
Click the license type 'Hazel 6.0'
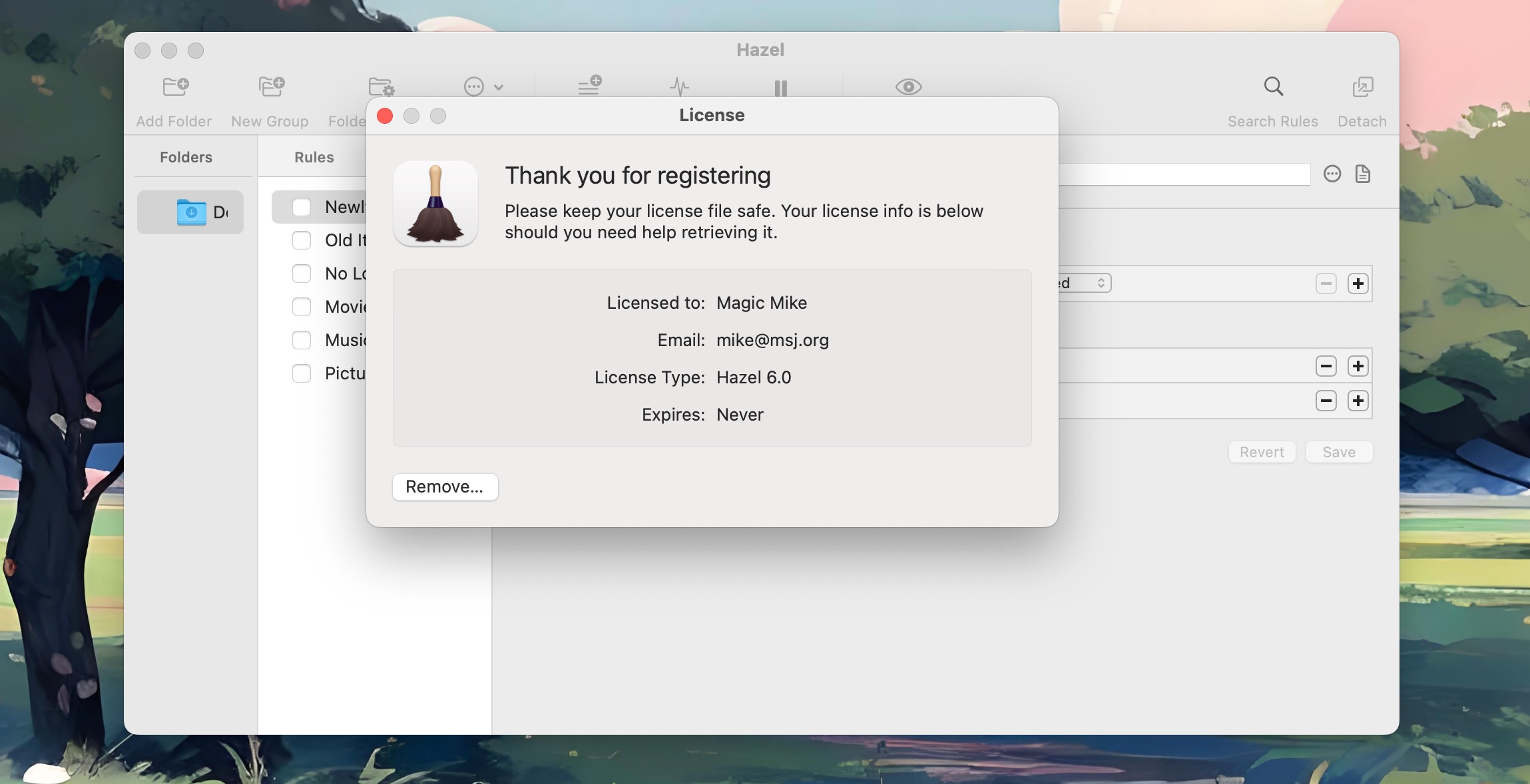(x=754, y=377)
